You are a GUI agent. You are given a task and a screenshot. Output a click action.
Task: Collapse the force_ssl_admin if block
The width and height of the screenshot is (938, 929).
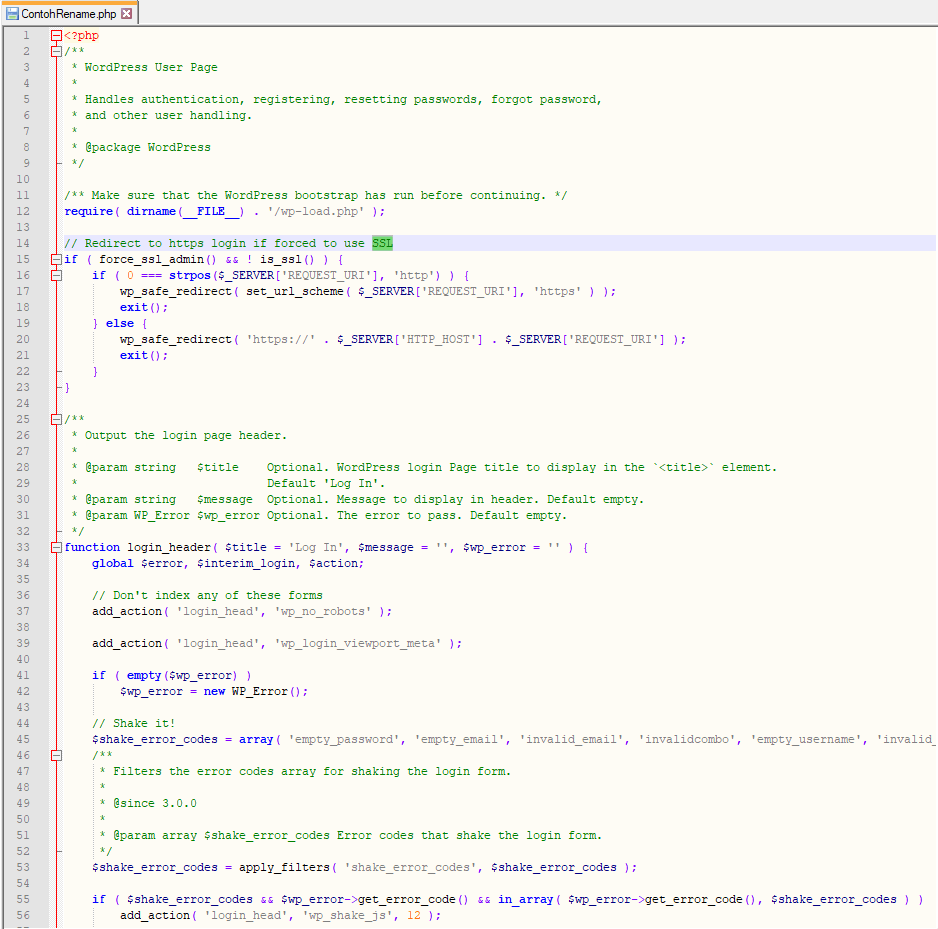tap(56, 260)
